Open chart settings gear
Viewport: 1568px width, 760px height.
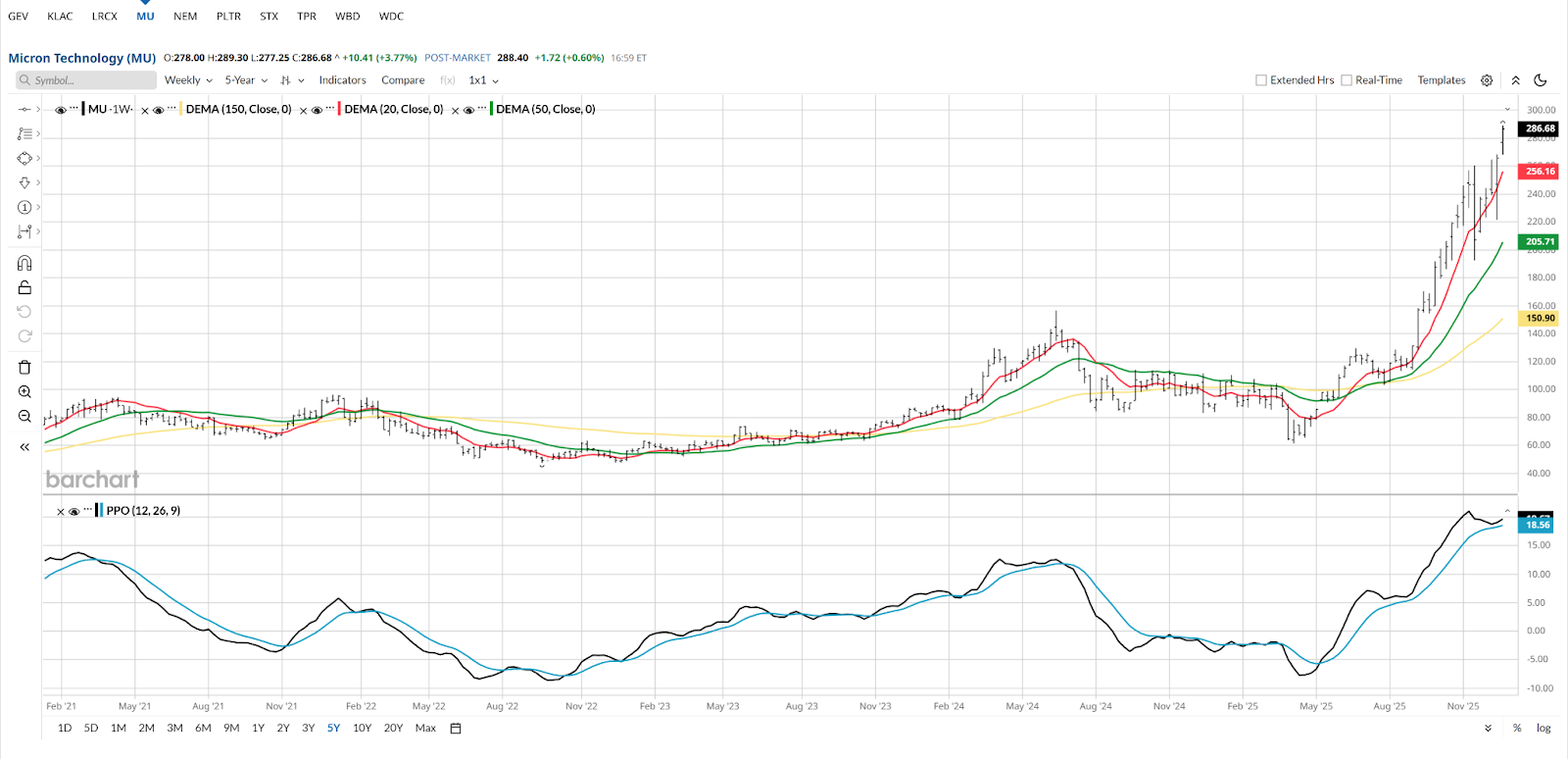(x=1487, y=80)
